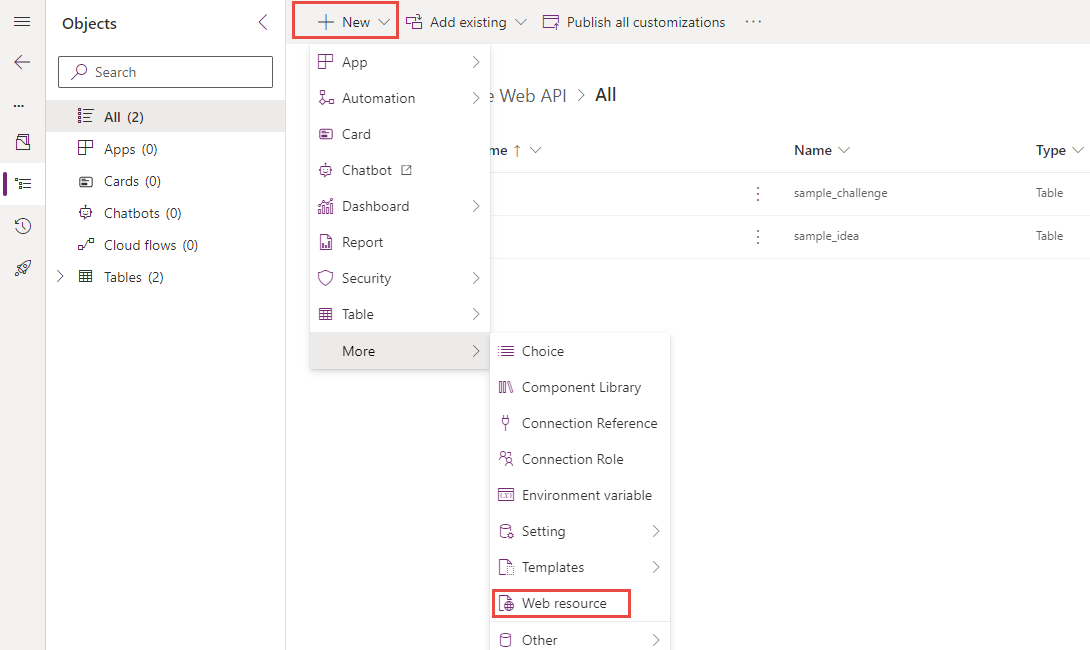
Task: Open the three-dot actions for sample_challenge row
Action: pos(757,193)
